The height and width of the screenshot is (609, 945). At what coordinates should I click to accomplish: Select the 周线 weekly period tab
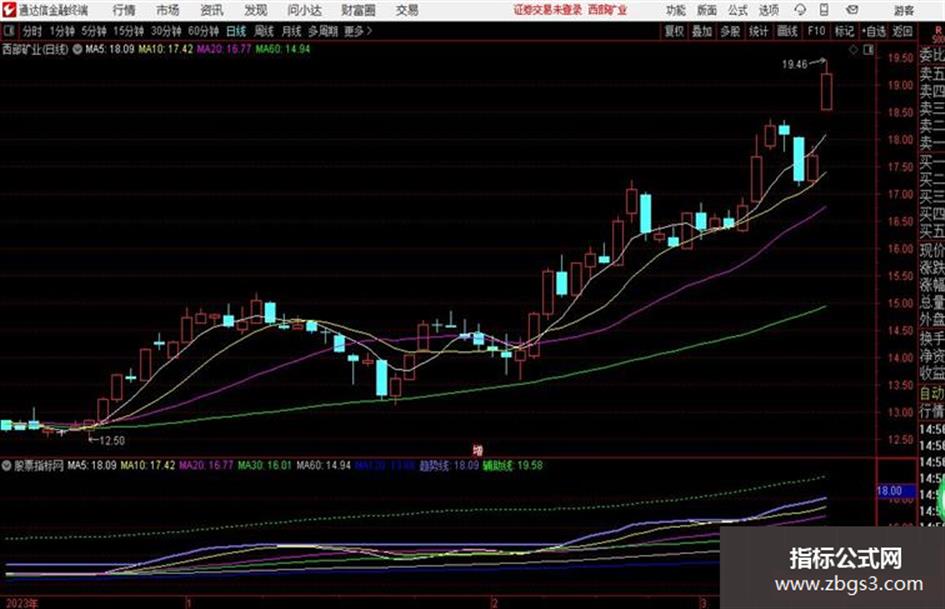264,31
